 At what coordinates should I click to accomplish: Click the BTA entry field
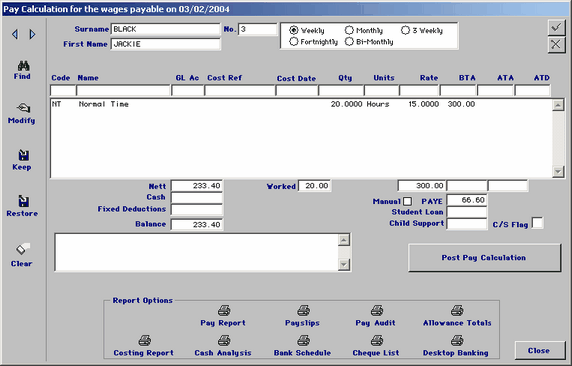458,90
